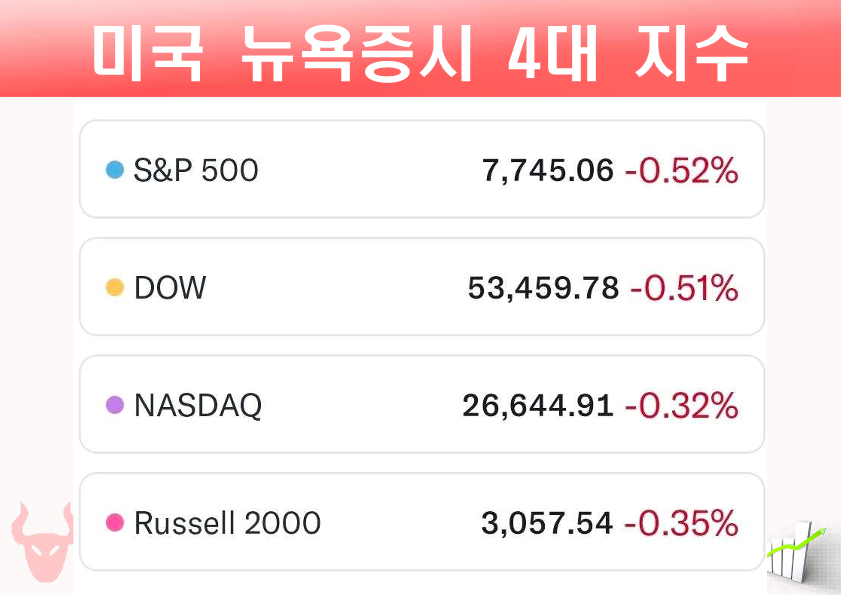Open the DOW index card

pos(422,287)
